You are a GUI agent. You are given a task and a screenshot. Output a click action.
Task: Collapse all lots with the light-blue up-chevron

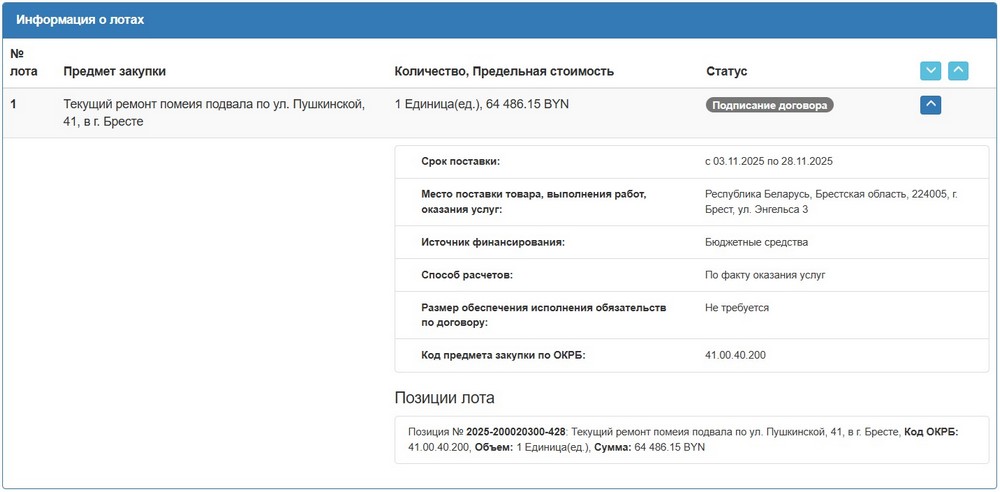(958, 71)
